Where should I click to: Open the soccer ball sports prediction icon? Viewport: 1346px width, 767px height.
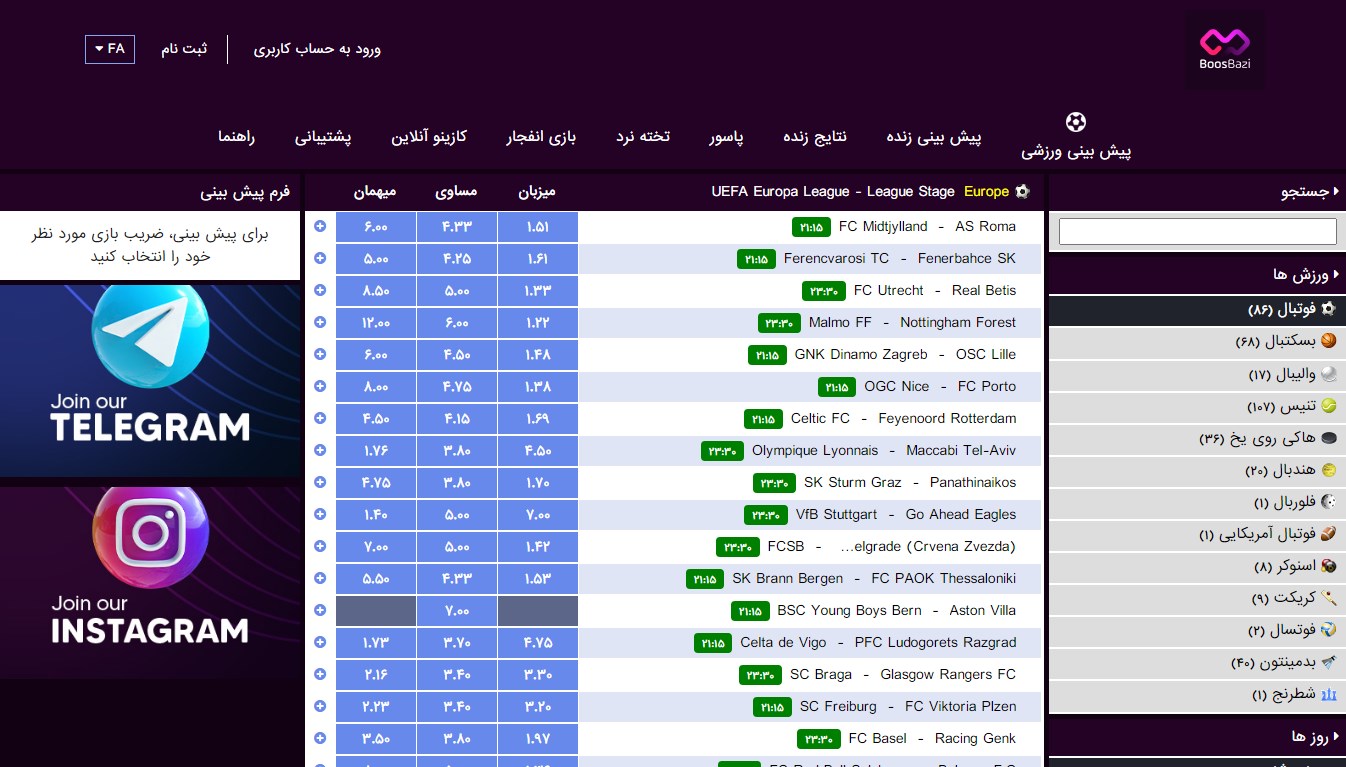click(1076, 122)
